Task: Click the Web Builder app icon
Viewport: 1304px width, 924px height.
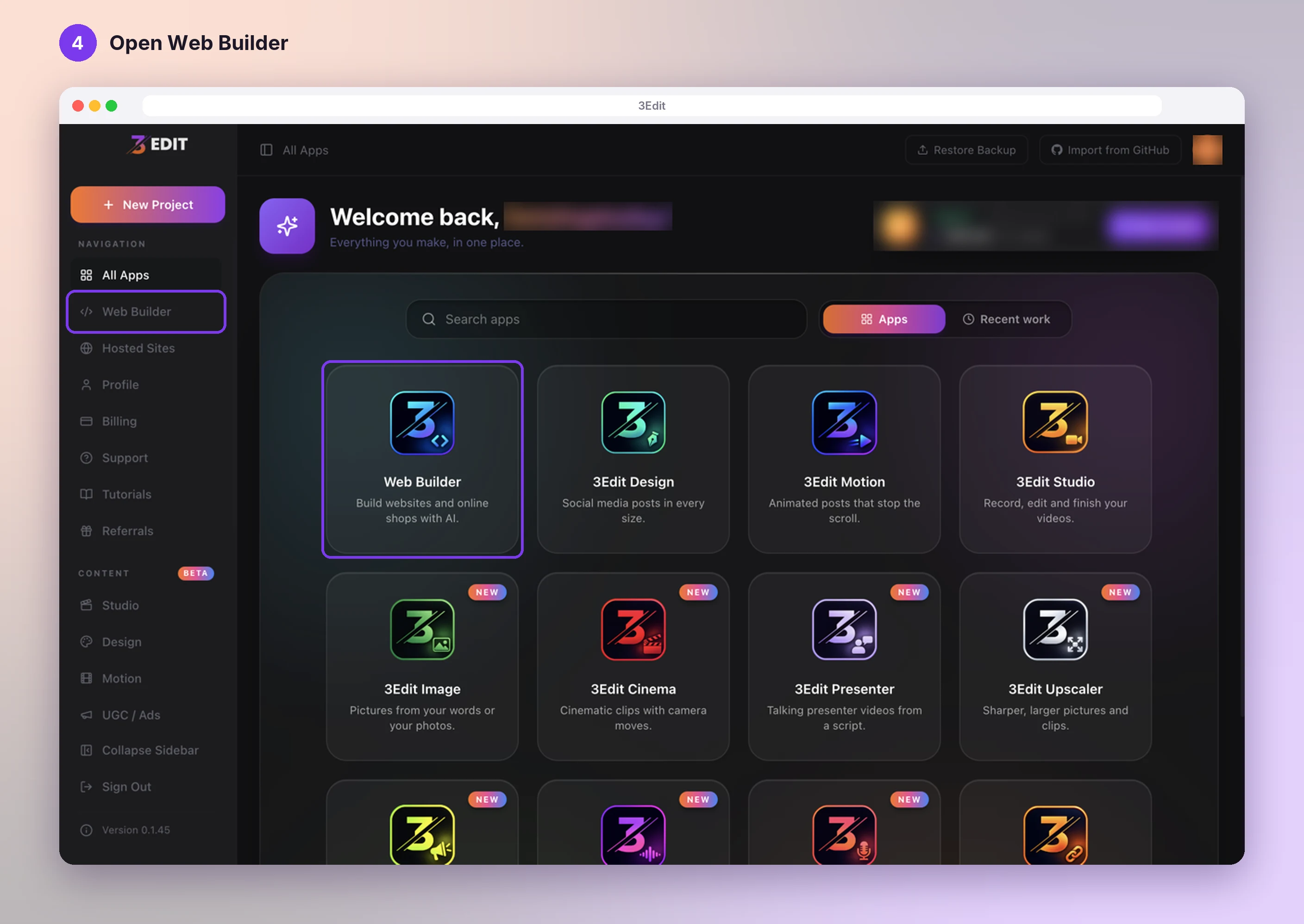Action: 422,422
